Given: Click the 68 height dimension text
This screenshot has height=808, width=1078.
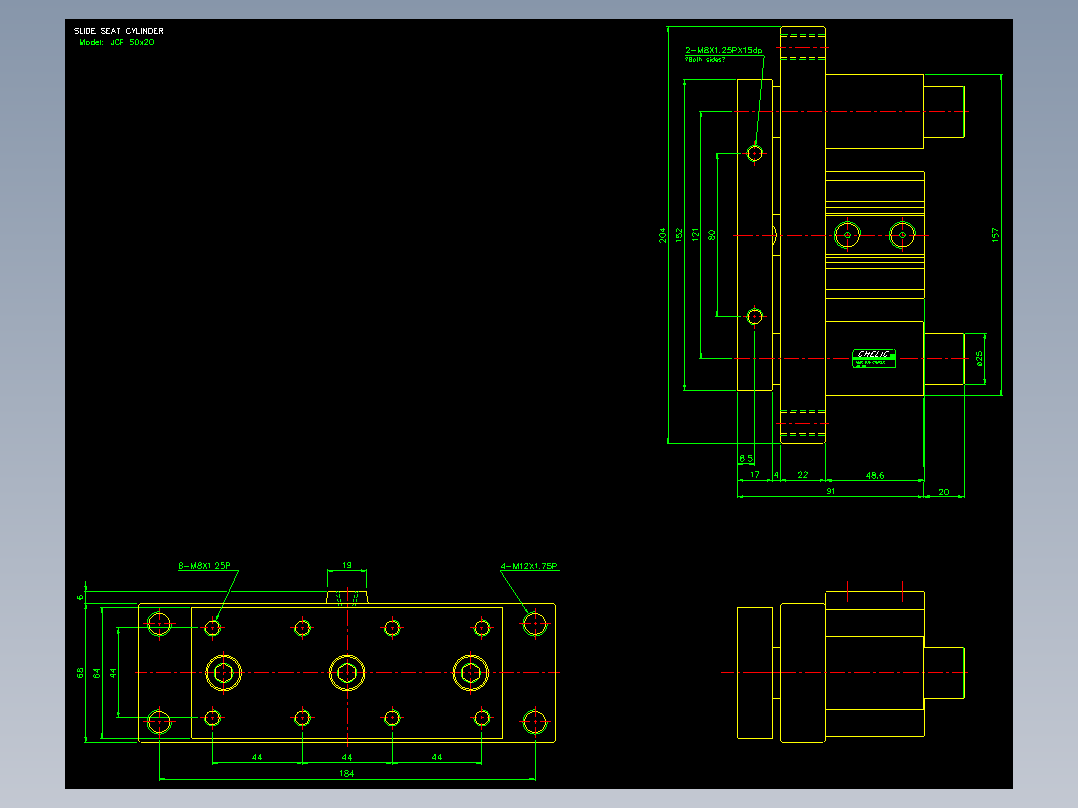Looking at the screenshot, I should tap(80, 673).
